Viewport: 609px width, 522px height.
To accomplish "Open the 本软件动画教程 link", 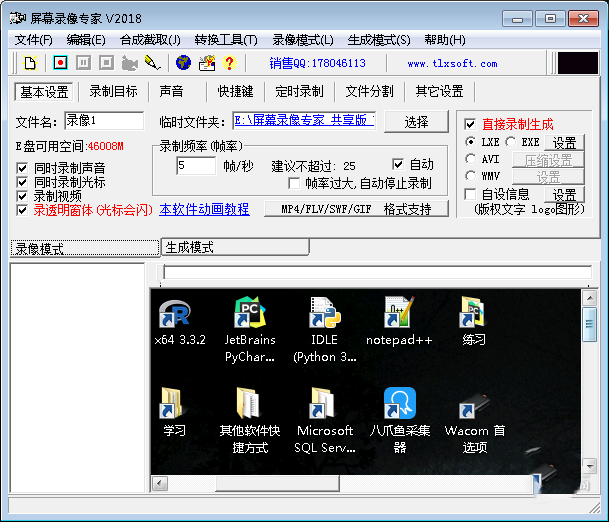I will click(204, 210).
